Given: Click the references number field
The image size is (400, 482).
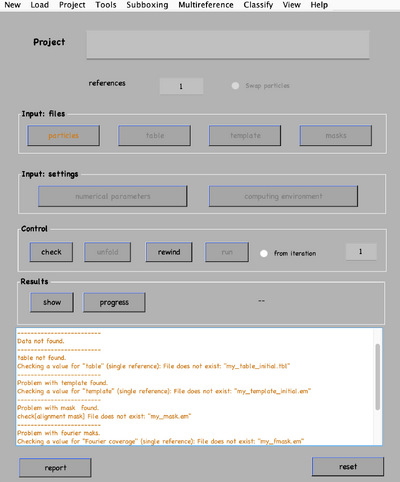Looking at the screenshot, I should tap(181, 86).
